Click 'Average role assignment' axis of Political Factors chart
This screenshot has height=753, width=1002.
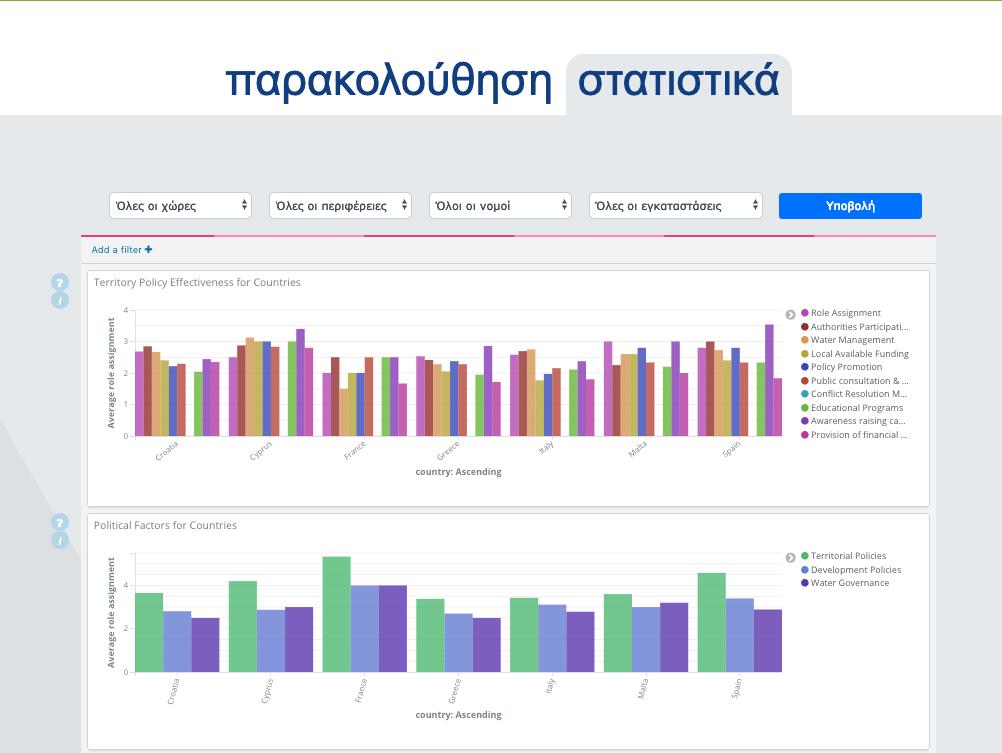click(x=111, y=612)
